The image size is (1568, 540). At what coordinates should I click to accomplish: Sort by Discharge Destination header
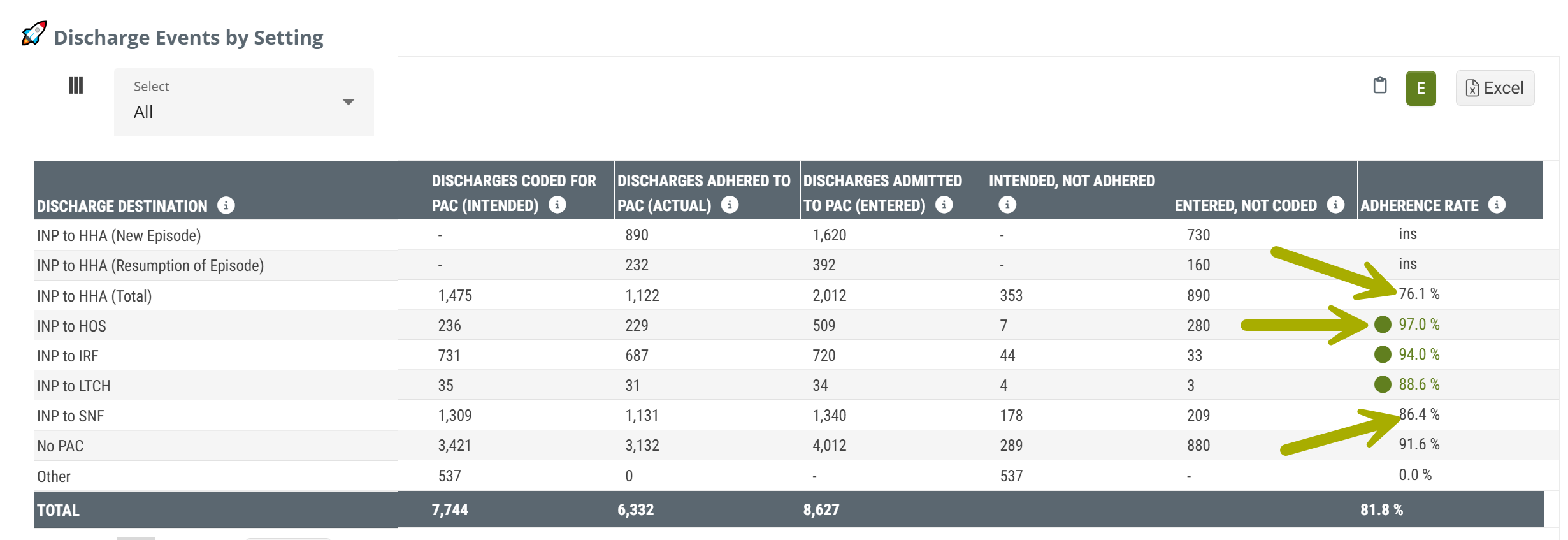click(122, 206)
